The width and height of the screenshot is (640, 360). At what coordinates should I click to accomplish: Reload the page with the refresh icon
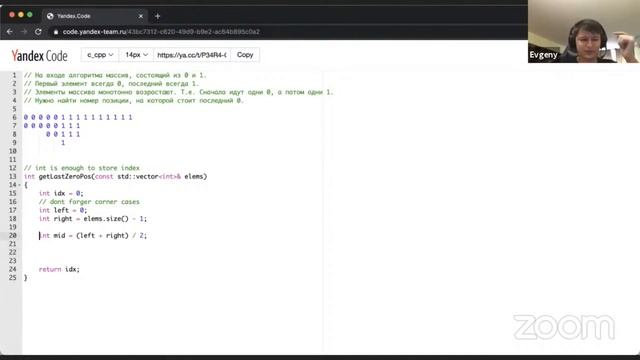pos(38,31)
